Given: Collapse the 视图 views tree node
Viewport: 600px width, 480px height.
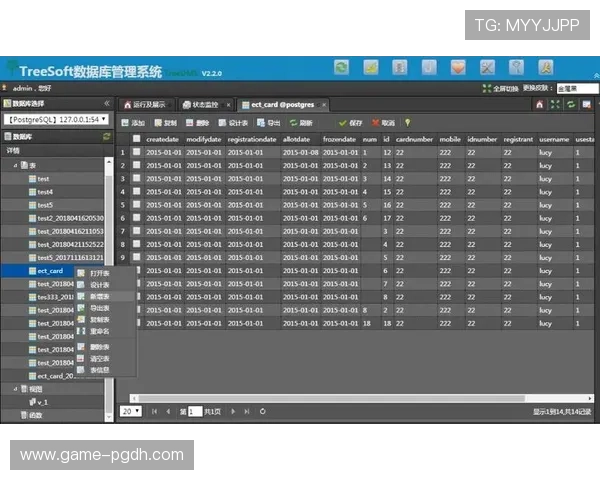Looking at the screenshot, I should (16, 389).
